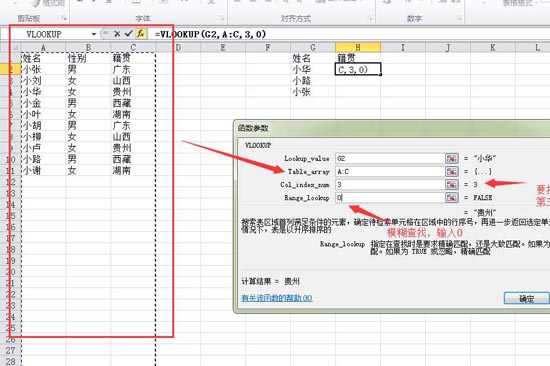Click the 确定 button in the dialog
The image size is (550, 366).
[526, 298]
